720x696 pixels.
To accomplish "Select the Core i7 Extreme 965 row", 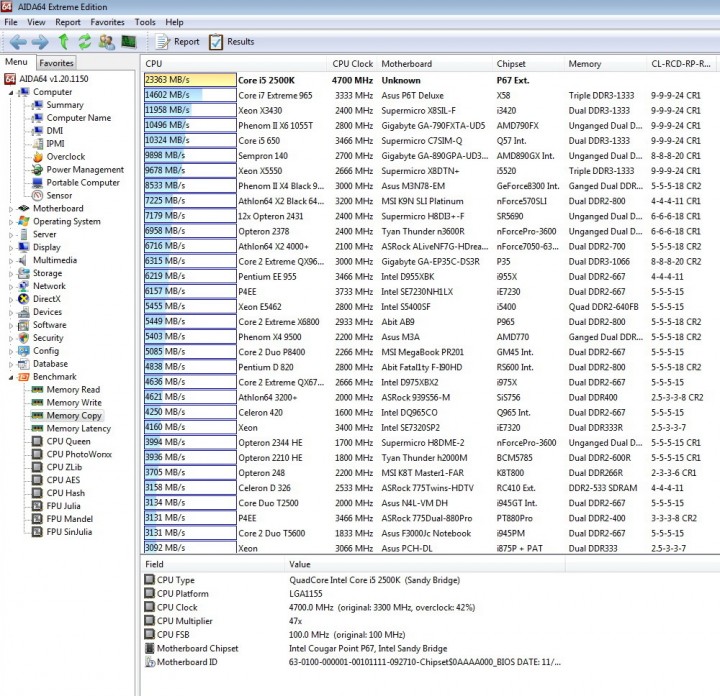I will pos(432,95).
